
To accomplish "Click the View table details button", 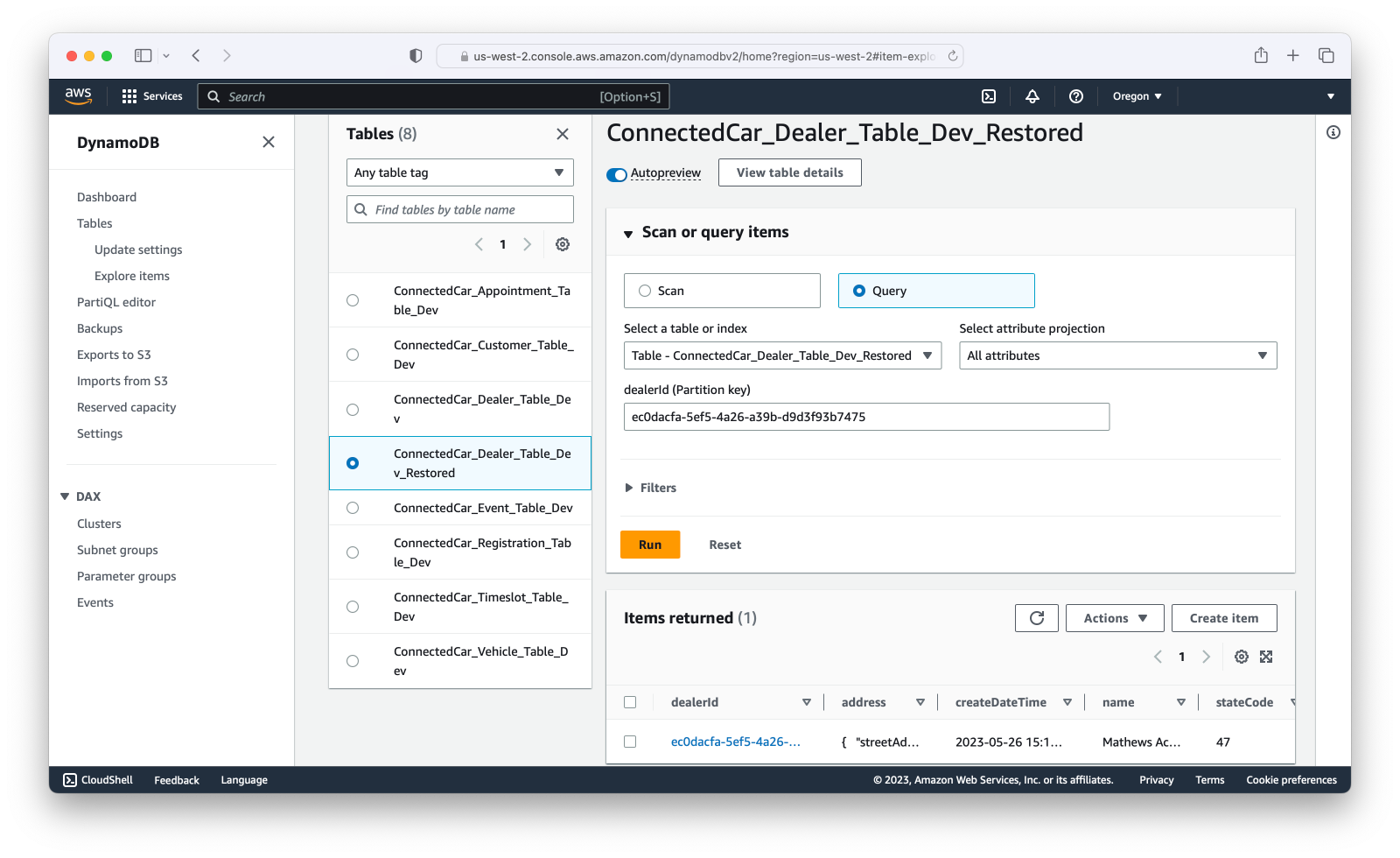I will click(790, 172).
